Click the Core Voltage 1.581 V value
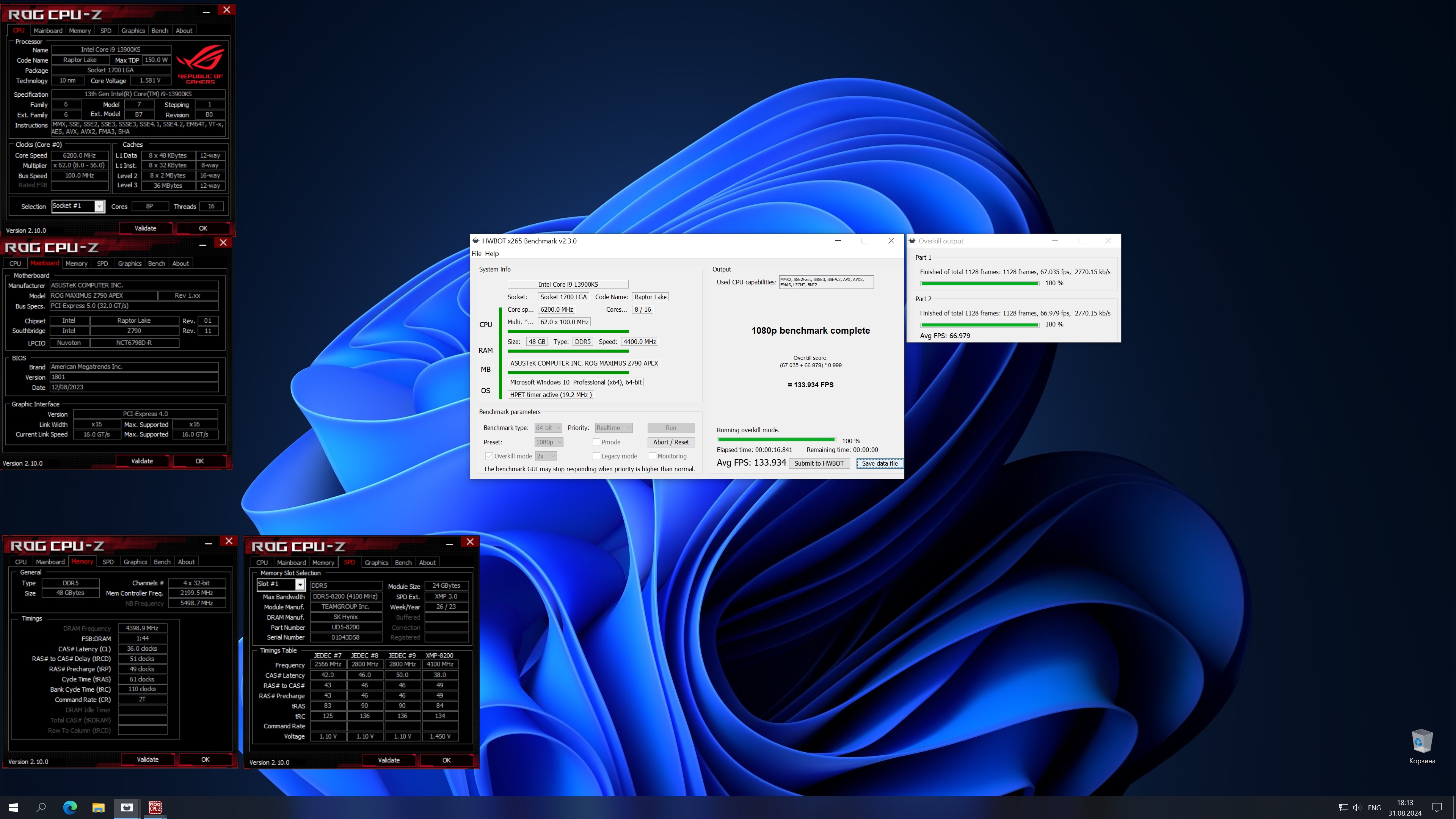 (x=151, y=81)
